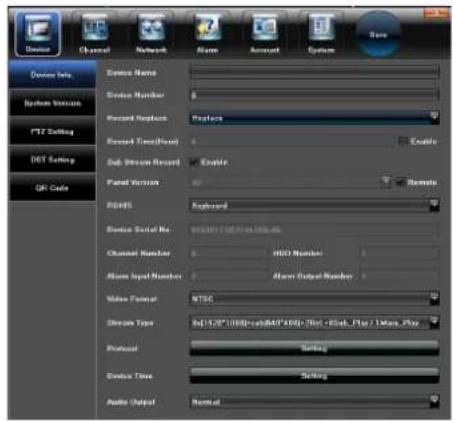This screenshot has height=421, width=453.
Task: Open the Audio Output dropdown
Action: [x=314, y=402]
